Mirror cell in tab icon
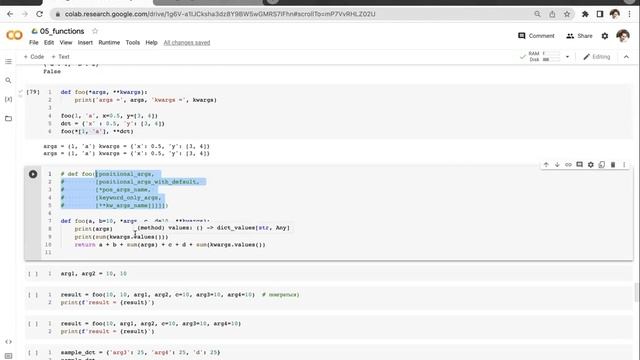 click(602, 164)
